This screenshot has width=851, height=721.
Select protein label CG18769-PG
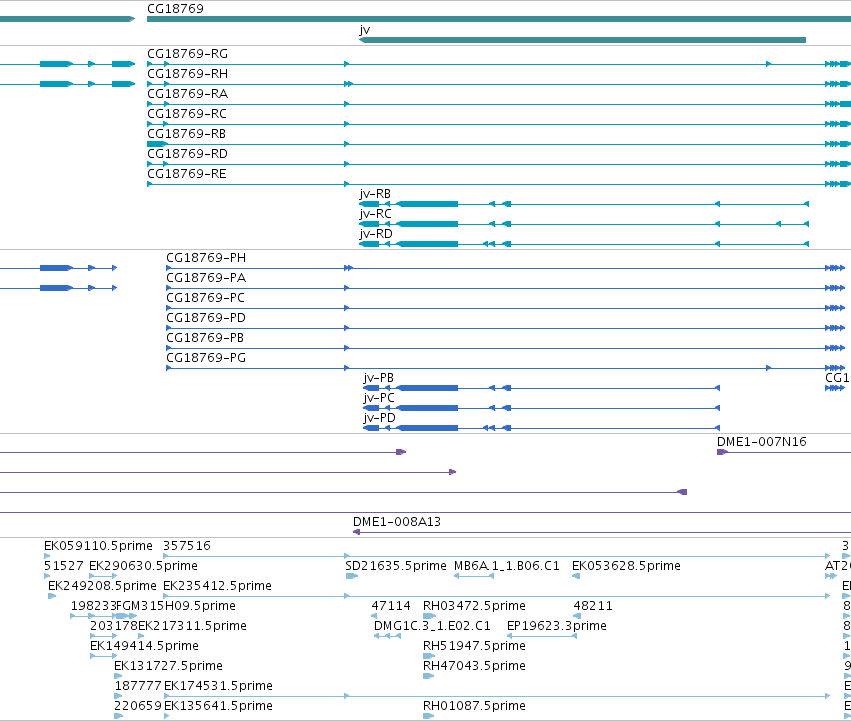point(206,358)
